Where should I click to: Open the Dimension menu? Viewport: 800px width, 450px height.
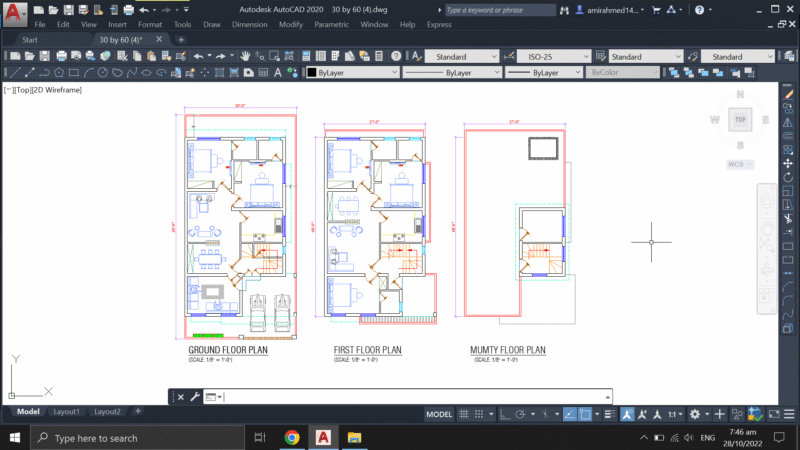coord(249,24)
